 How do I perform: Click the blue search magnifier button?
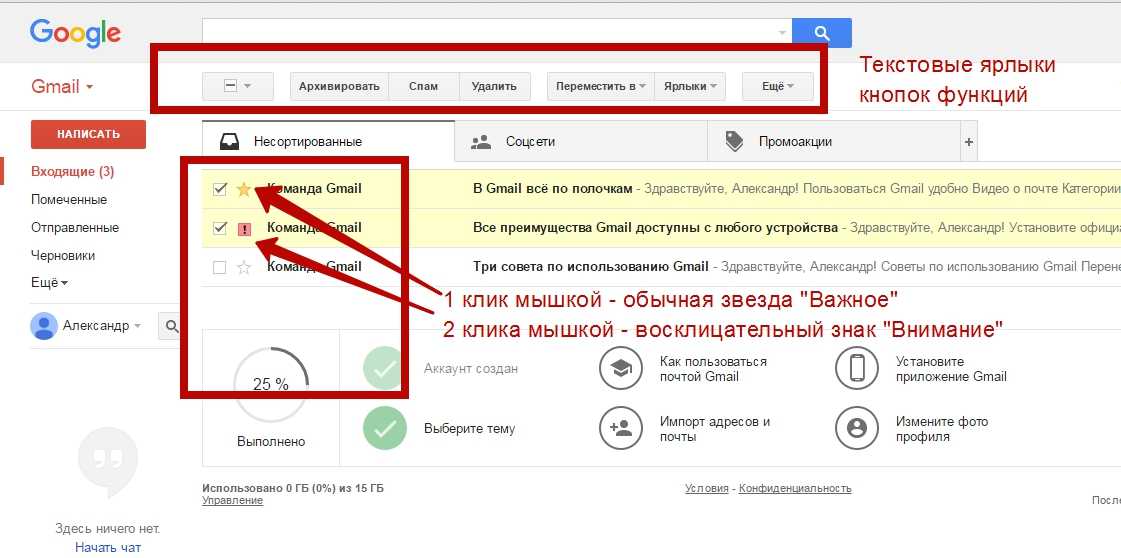821,33
